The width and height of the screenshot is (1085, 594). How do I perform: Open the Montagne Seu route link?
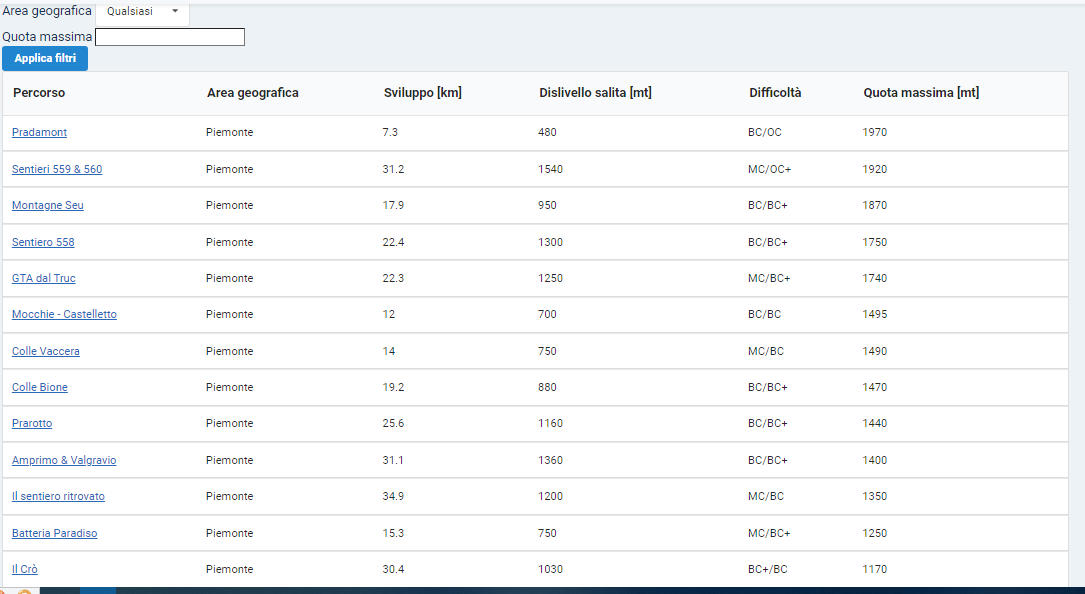tap(48, 205)
